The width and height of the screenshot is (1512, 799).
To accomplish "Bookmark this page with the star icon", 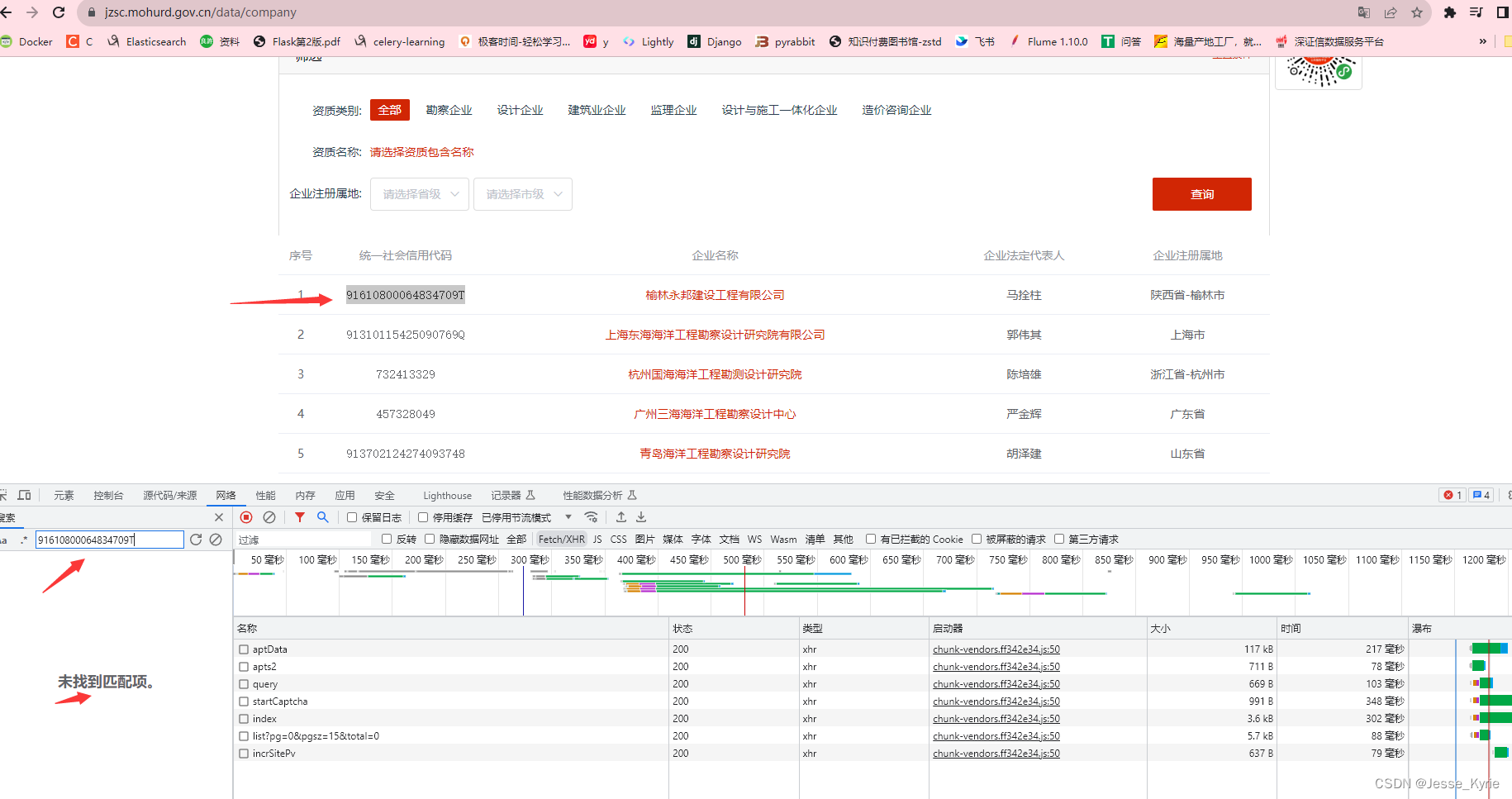I will coord(1417,12).
